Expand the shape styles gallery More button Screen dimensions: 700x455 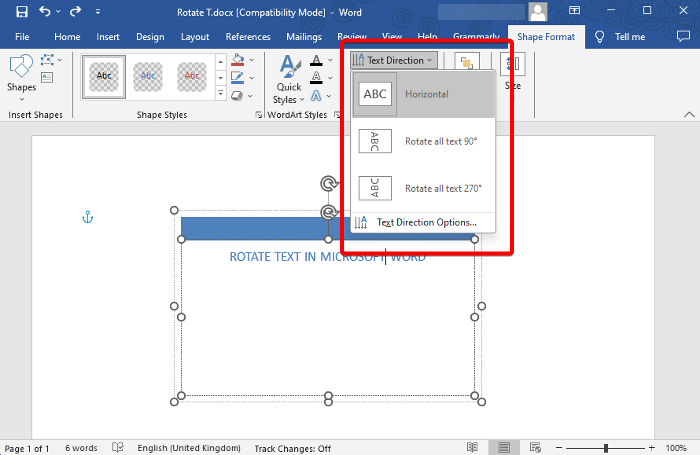click(x=221, y=93)
